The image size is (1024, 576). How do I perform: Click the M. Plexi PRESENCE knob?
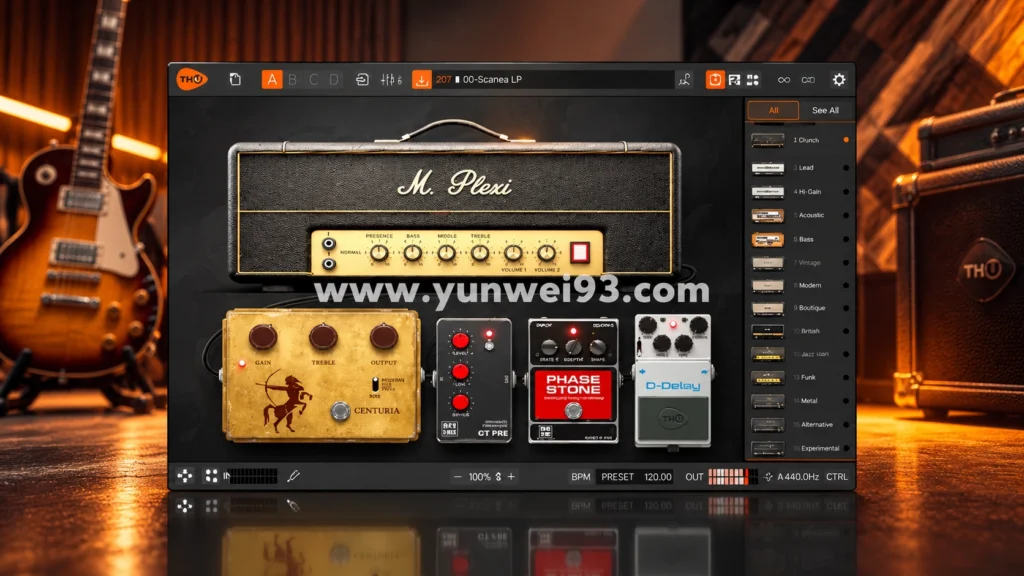379,253
